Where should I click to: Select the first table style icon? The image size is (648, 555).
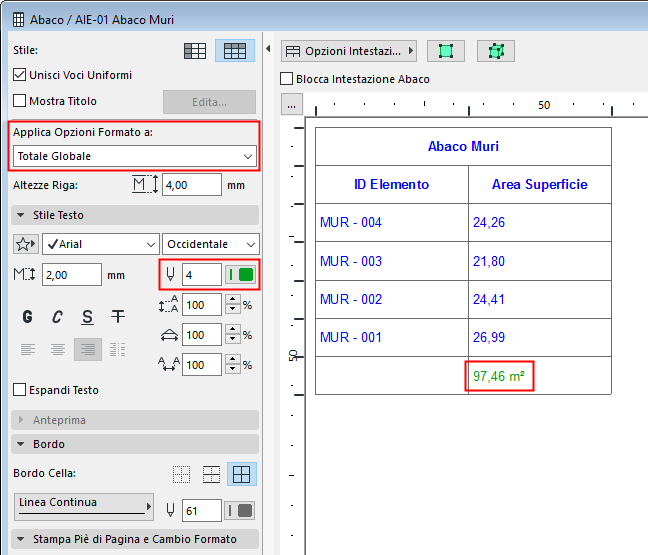(196, 50)
